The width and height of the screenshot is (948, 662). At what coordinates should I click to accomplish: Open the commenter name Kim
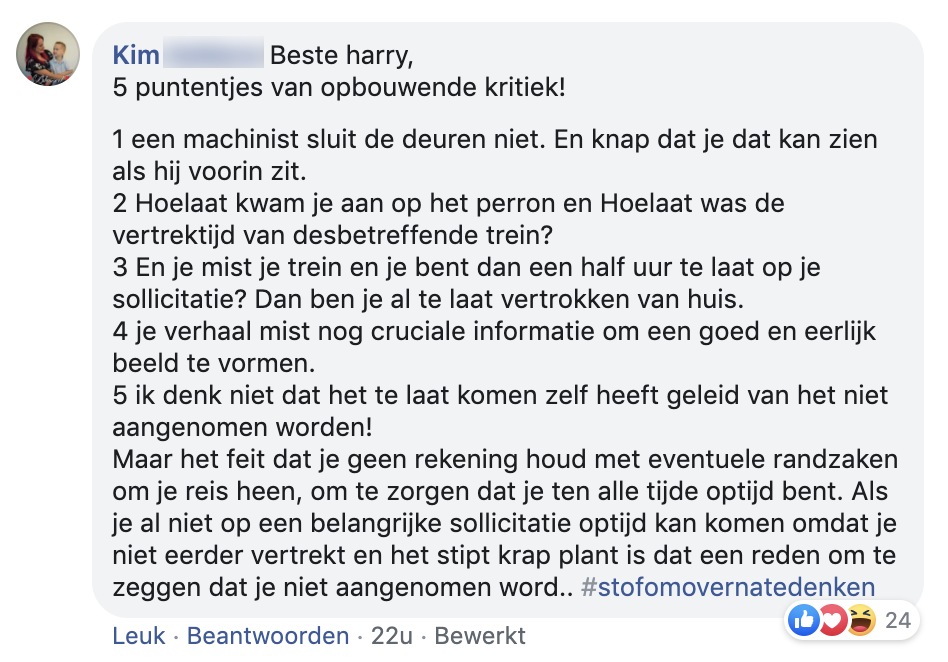click(x=136, y=54)
